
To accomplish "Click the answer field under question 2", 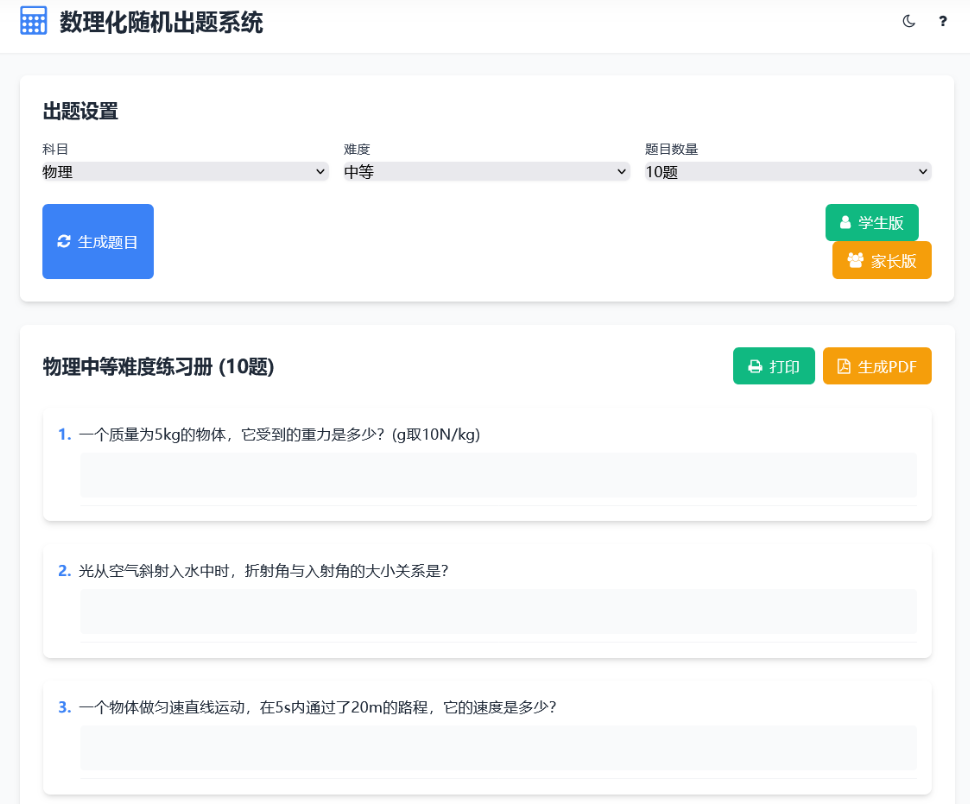I will pos(498,611).
